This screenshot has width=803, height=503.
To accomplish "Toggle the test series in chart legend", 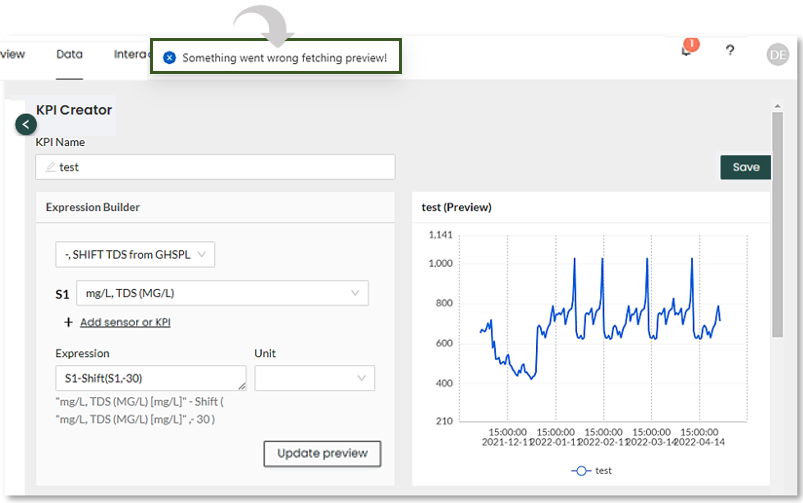I will pyautogui.click(x=591, y=470).
